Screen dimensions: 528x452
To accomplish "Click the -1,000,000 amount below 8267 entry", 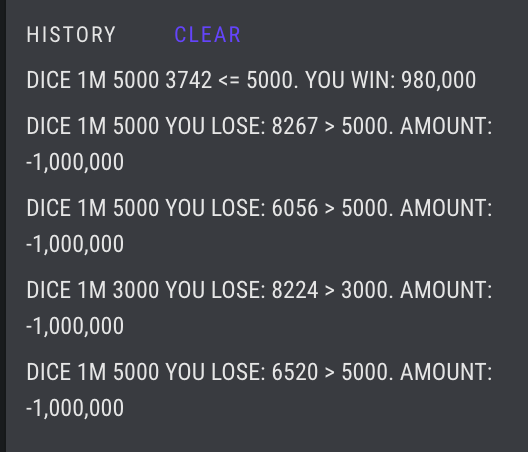I will (x=75, y=162).
